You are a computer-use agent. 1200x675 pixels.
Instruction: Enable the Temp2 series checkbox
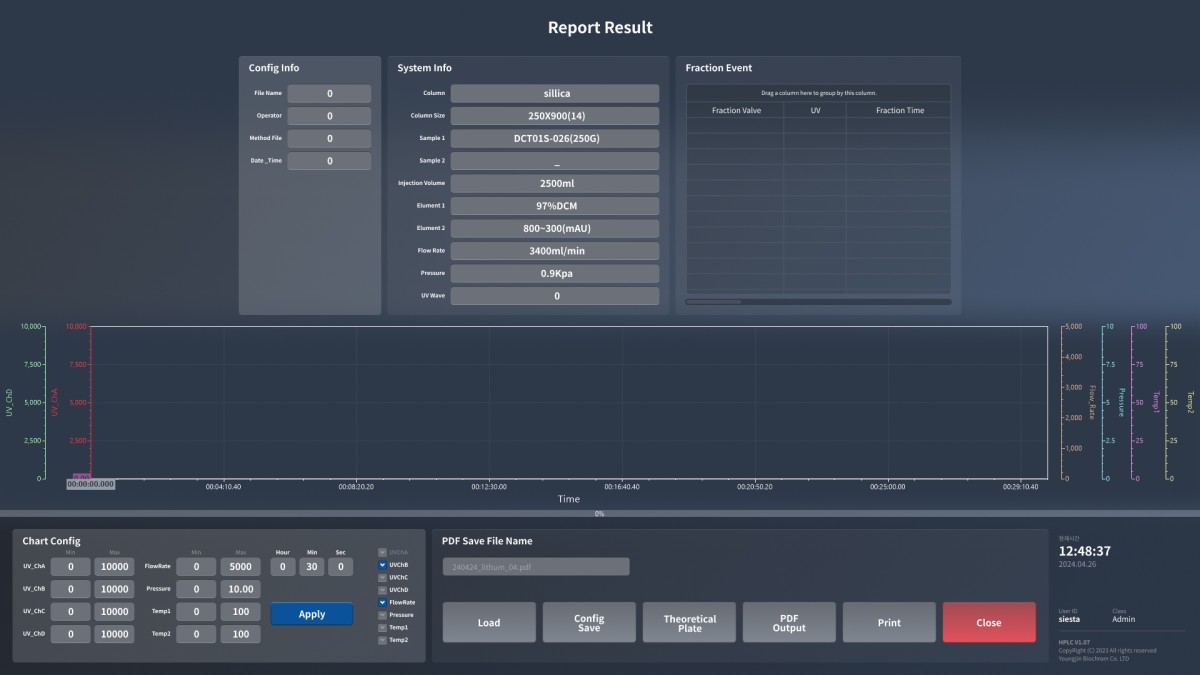pyautogui.click(x=382, y=640)
